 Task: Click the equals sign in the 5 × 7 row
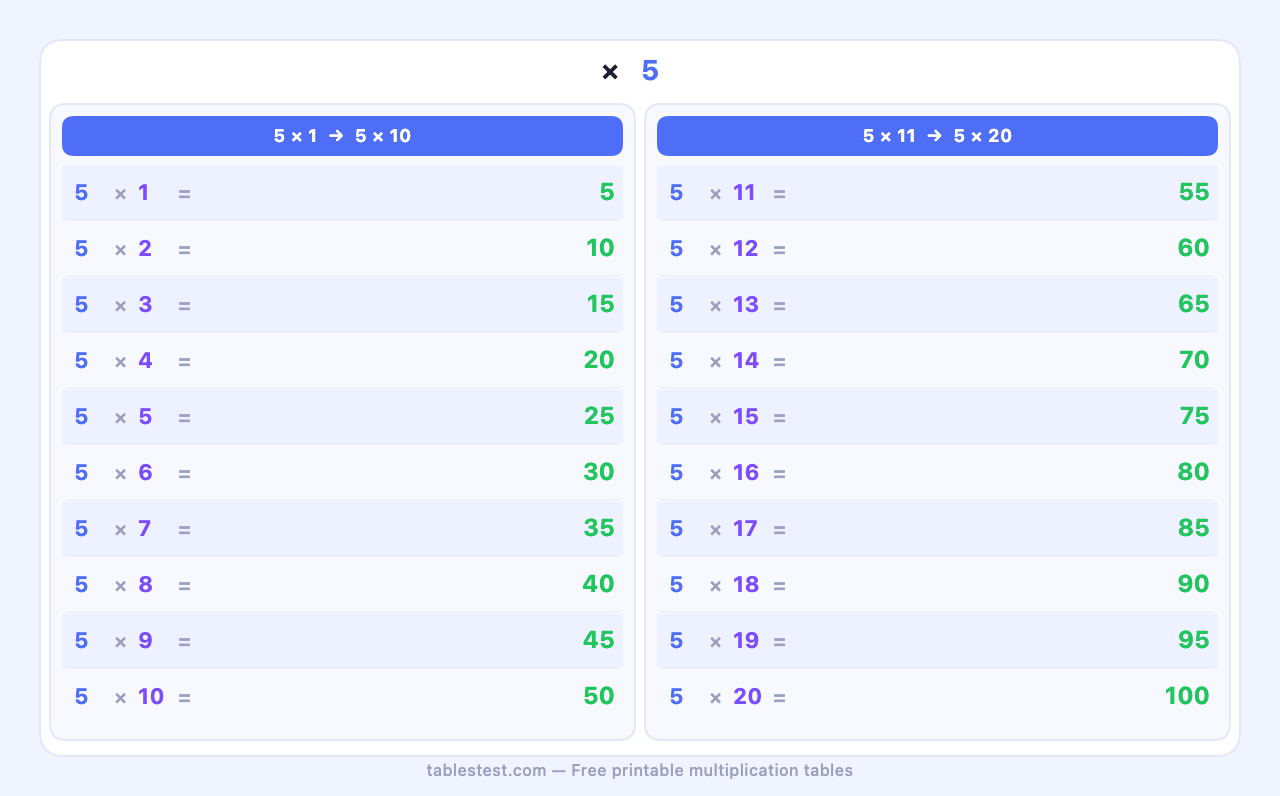[184, 529]
